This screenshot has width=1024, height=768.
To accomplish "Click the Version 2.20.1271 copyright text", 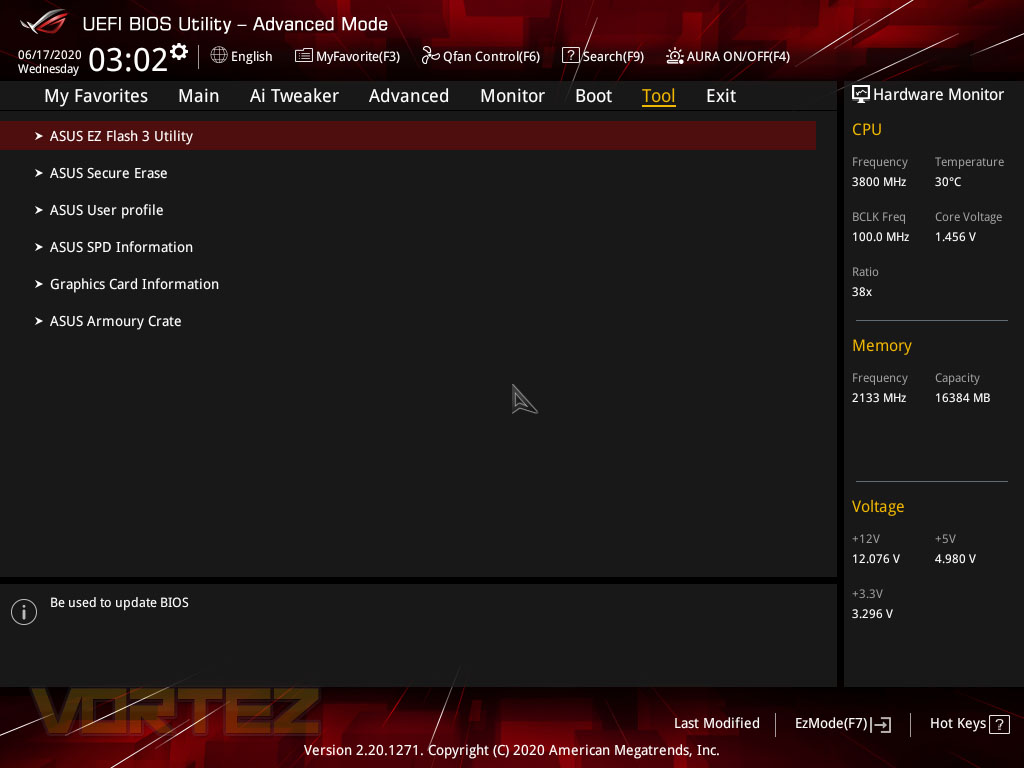I will (511, 750).
